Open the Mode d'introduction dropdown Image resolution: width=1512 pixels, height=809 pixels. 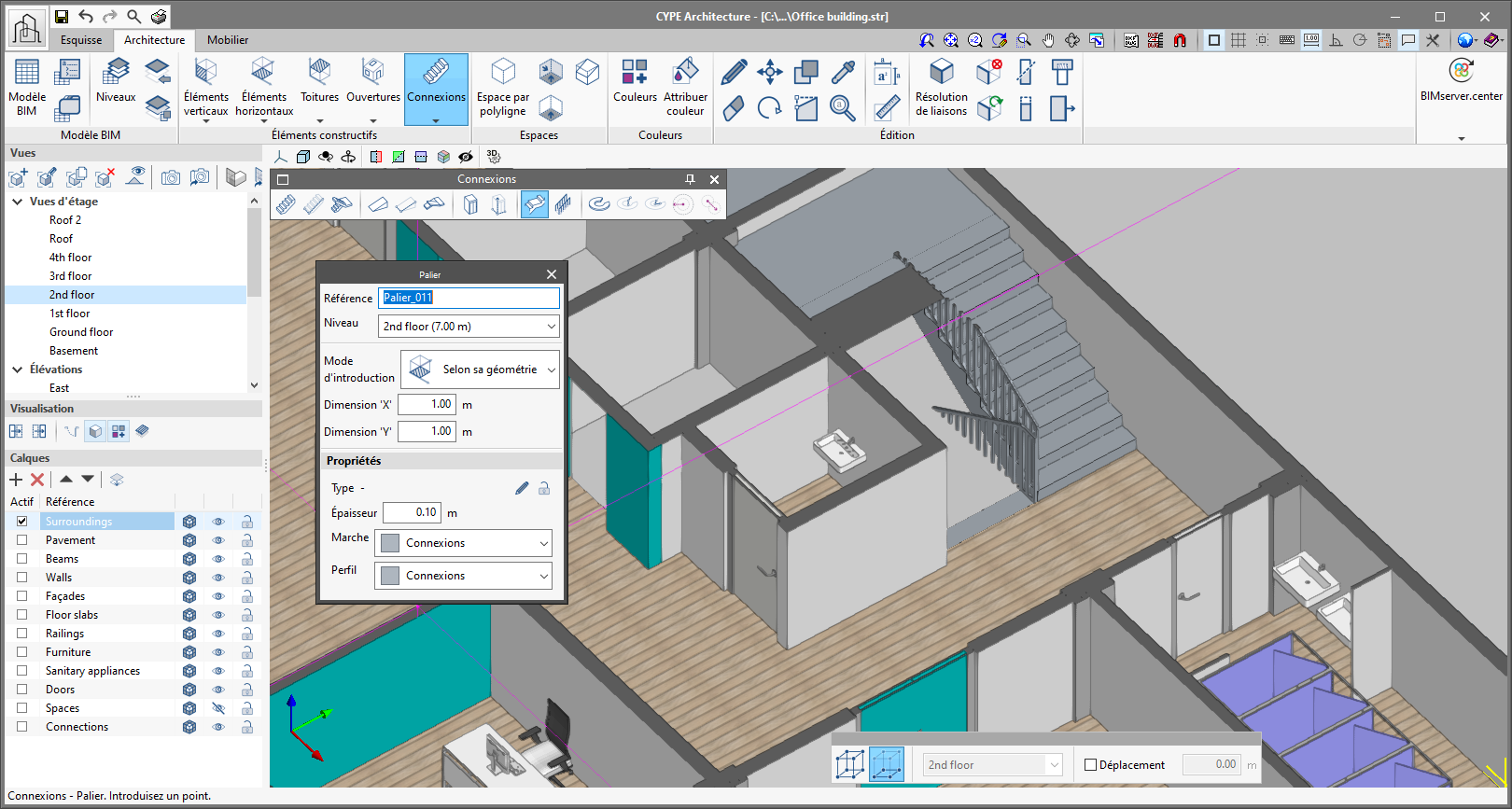[x=480, y=370]
